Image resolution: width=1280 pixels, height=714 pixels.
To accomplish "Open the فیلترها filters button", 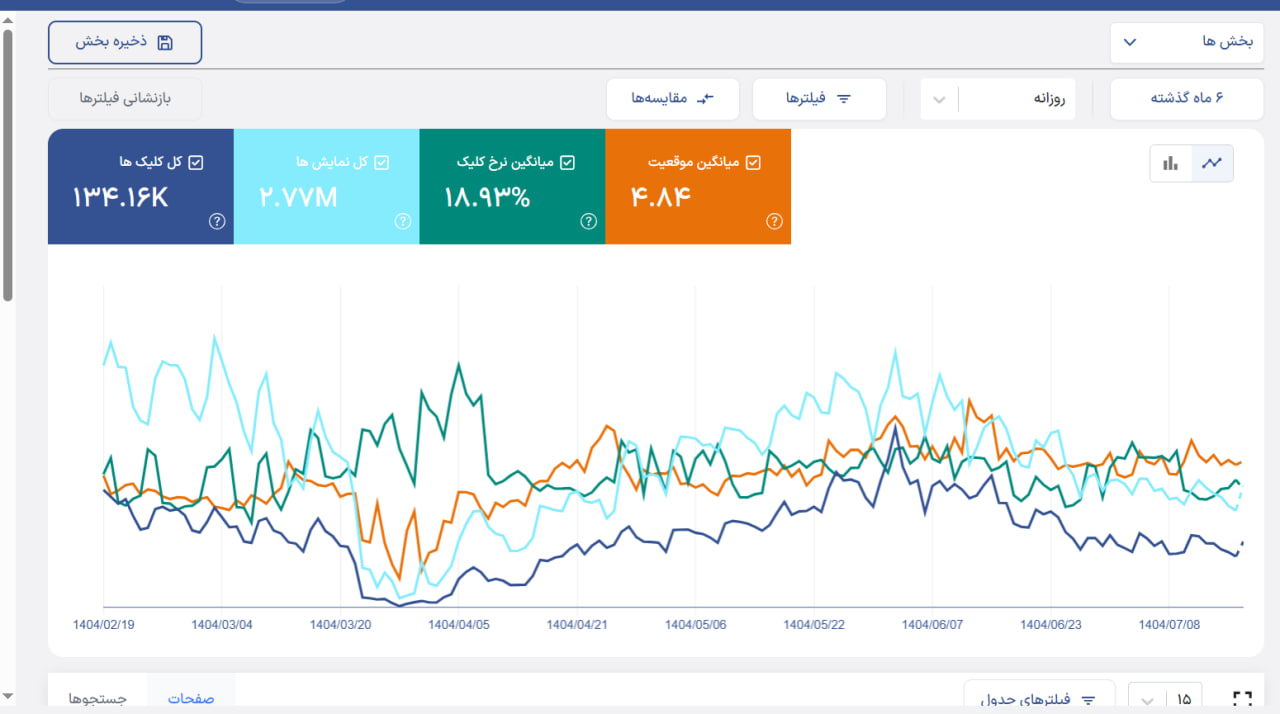I will coord(818,99).
